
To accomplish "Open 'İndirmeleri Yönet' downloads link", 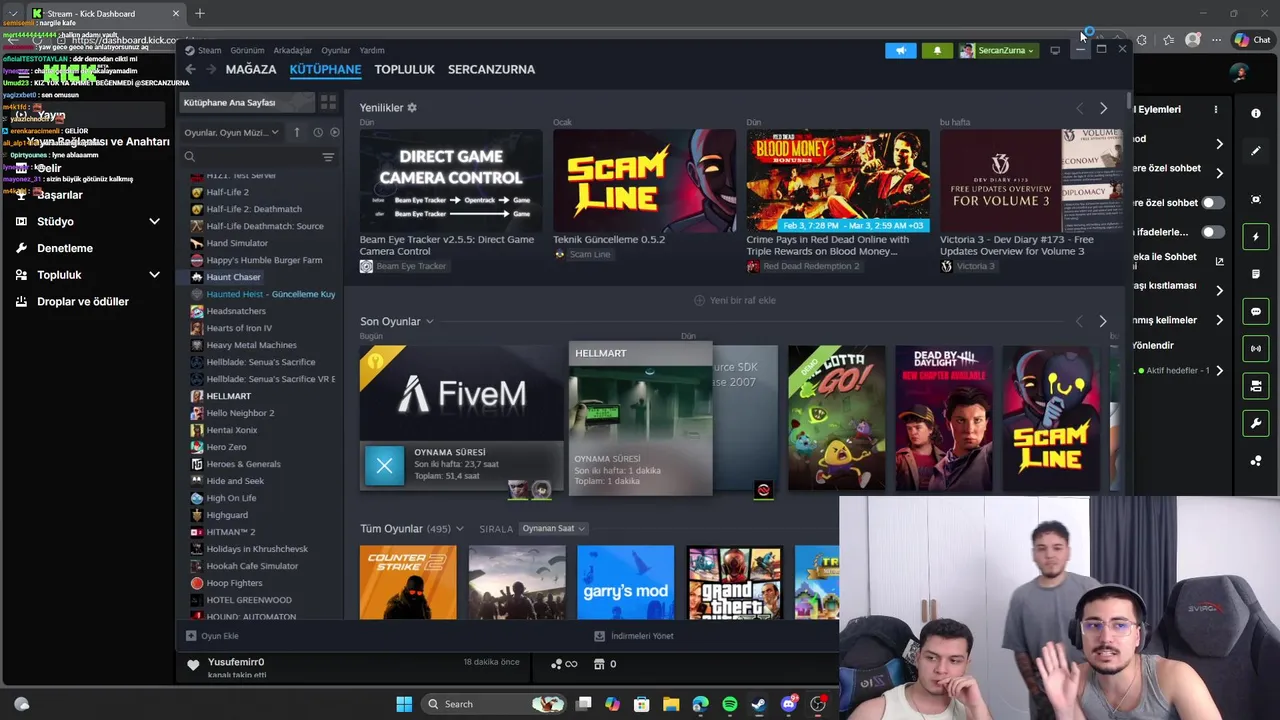I will 633,636.
